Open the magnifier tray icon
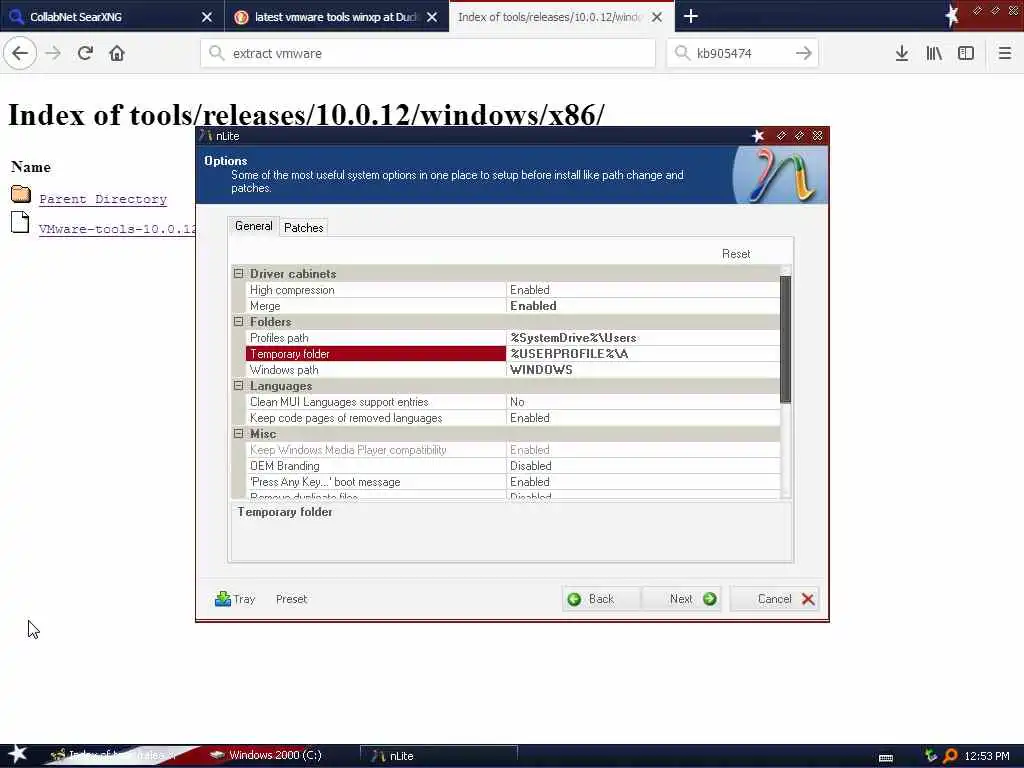 951,756
